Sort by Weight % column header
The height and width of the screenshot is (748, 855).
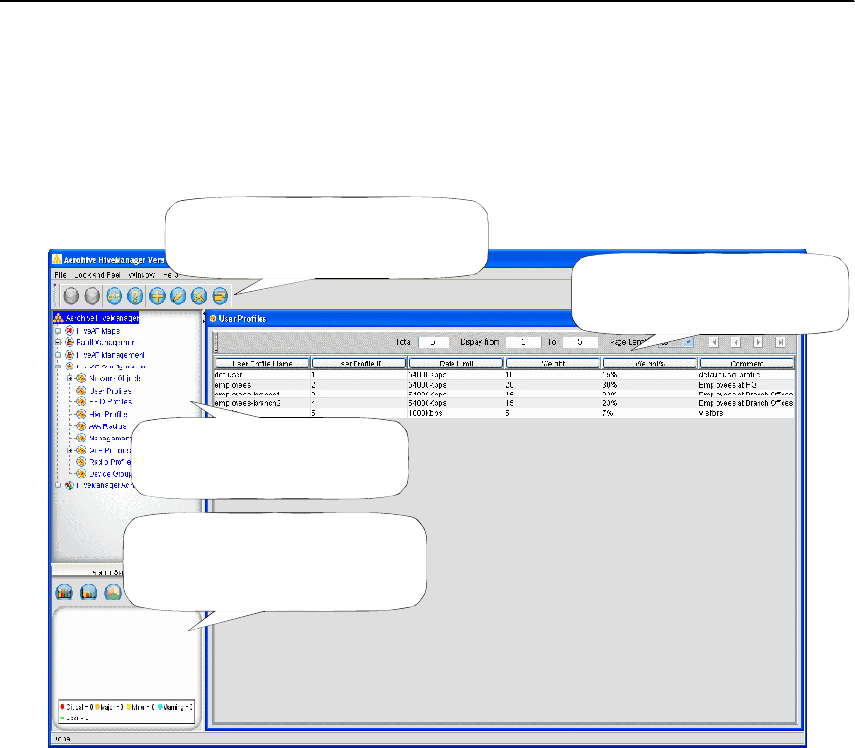(x=650, y=363)
